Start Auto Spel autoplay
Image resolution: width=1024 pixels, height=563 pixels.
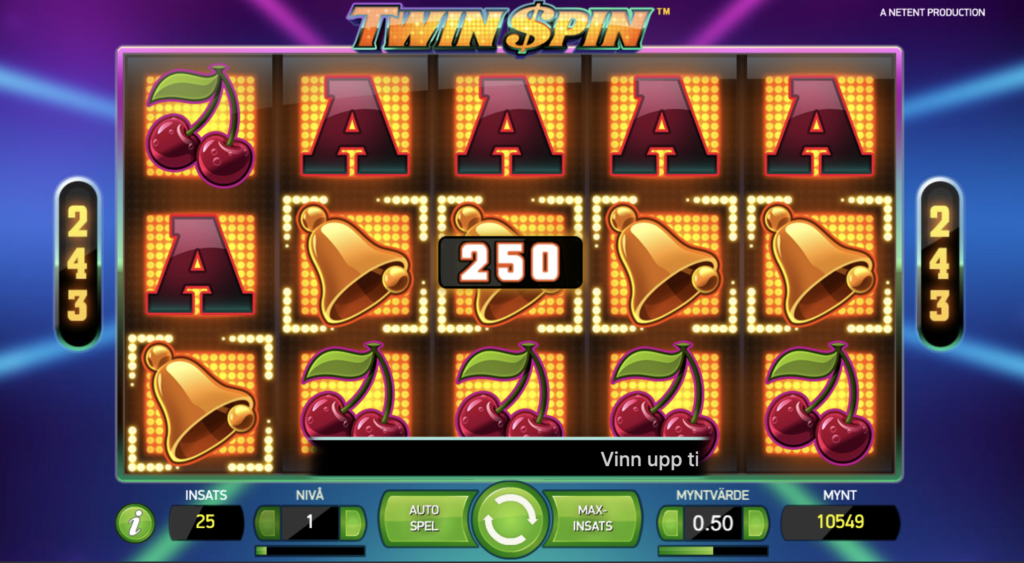424,518
